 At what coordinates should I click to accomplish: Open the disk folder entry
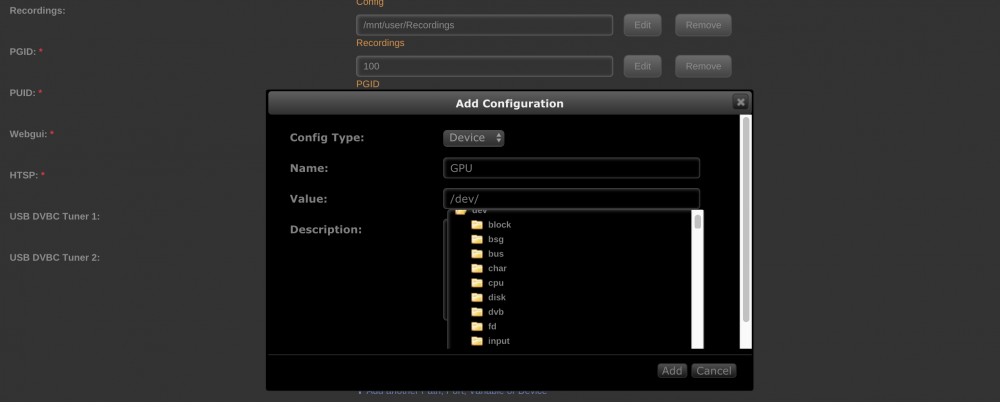click(497, 297)
